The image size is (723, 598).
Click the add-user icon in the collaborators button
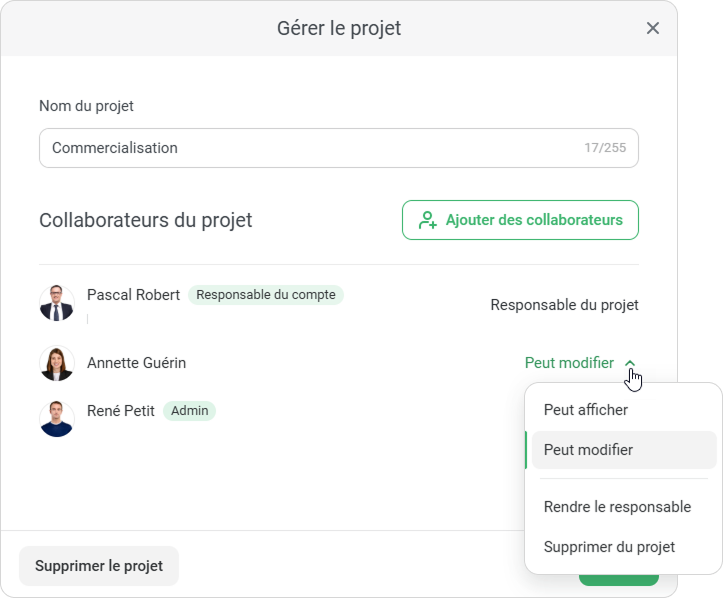[x=428, y=220]
